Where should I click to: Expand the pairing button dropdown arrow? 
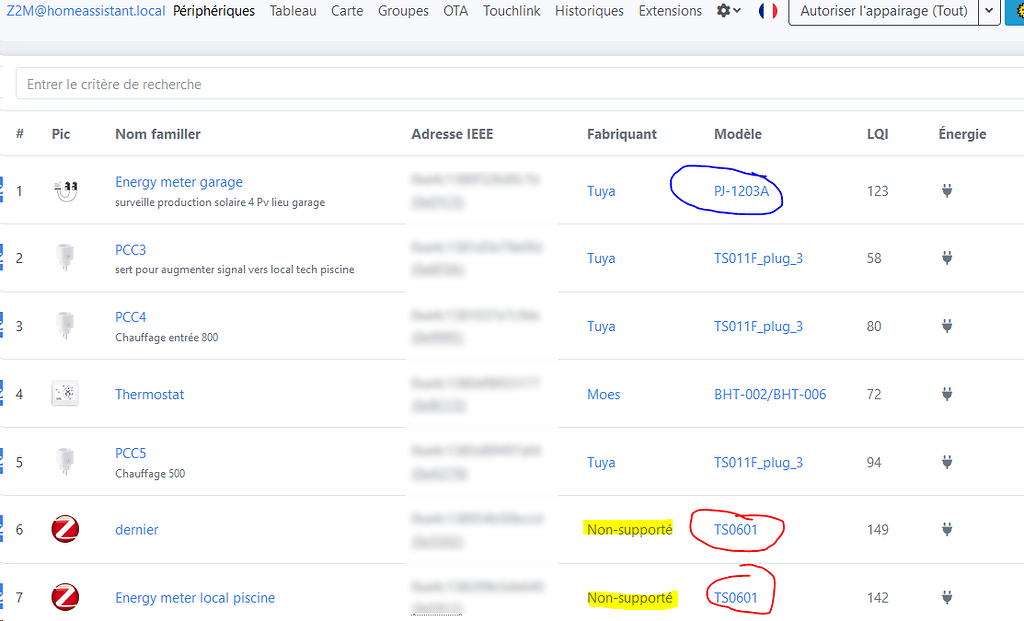pos(989,11)
